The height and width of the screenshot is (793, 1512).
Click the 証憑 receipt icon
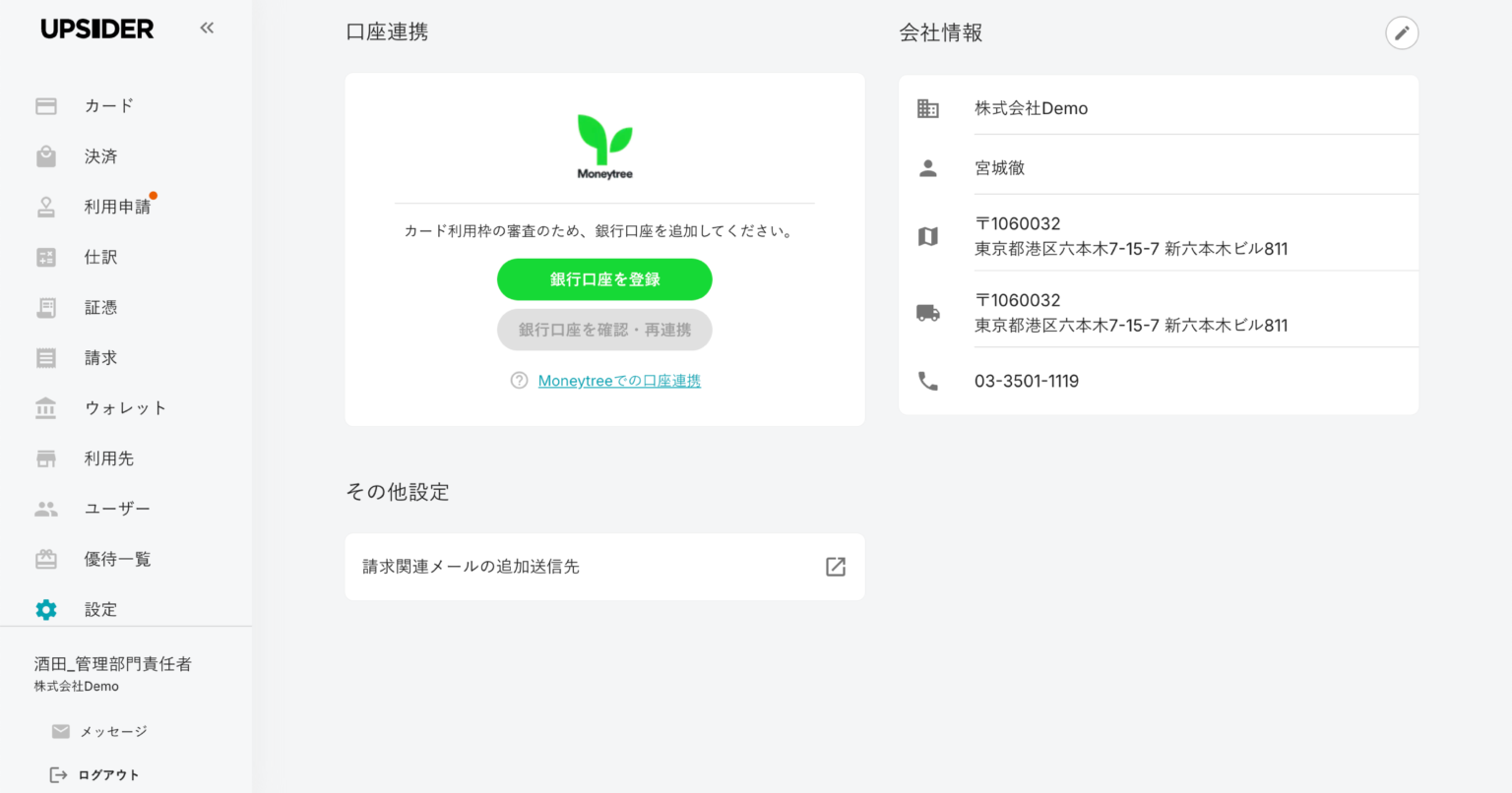tap(46, 308)
